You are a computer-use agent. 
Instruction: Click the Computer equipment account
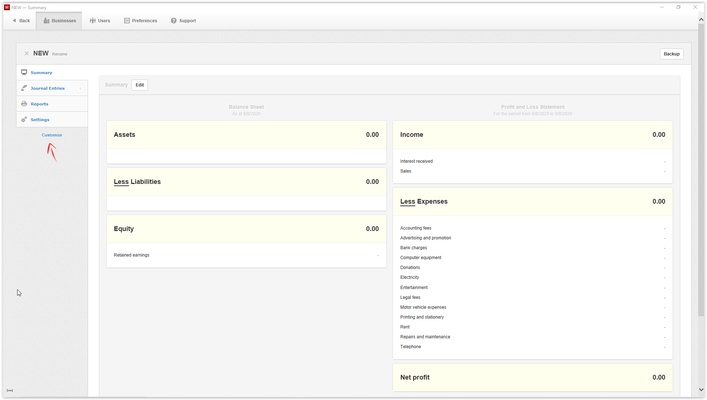421,258
